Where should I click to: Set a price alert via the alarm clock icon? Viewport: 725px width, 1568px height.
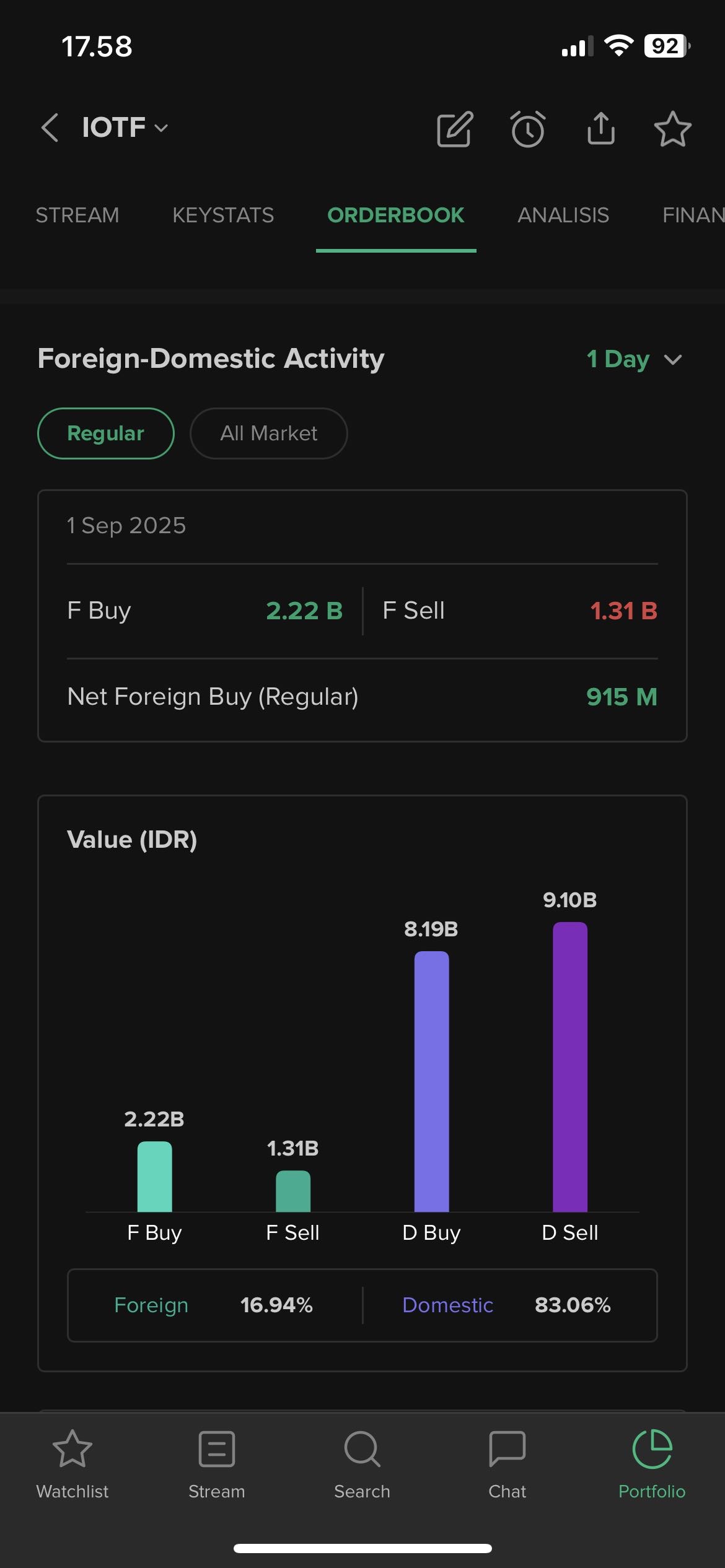coord(528,129)
